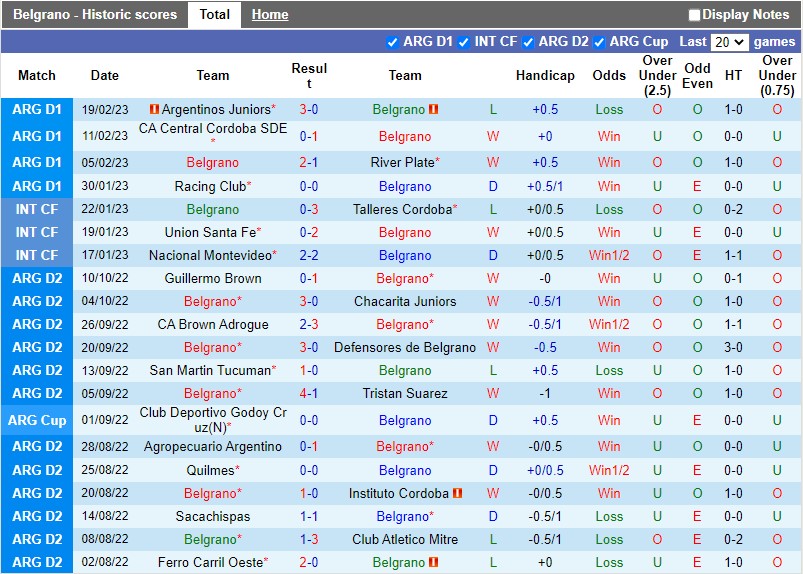
Task: Toggle the ARG Cup filter checkbox
Action: (599, 42)
